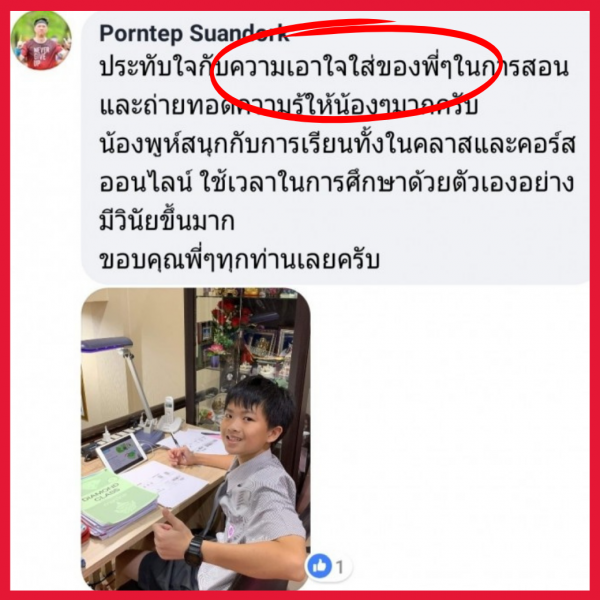Click the blue thumbs-up like icon
600x600 pixels.
tap(319, 566)
